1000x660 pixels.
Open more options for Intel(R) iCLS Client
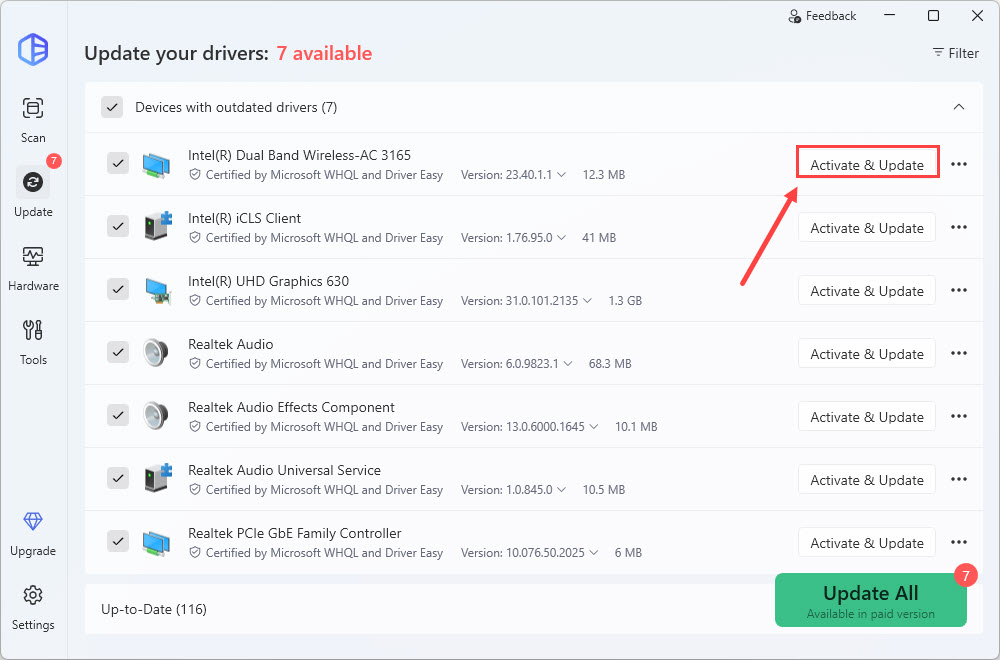[959, 227]
